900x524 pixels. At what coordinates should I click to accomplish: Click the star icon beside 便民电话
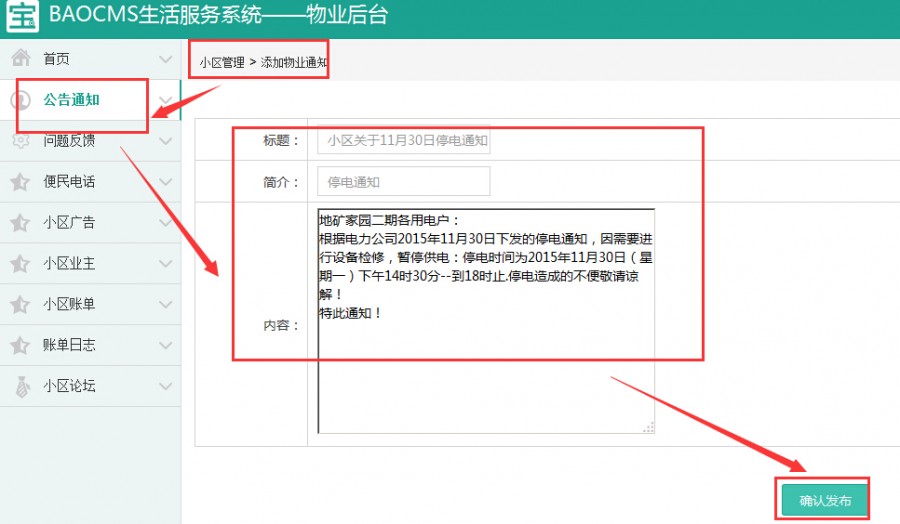pos(20,181)
